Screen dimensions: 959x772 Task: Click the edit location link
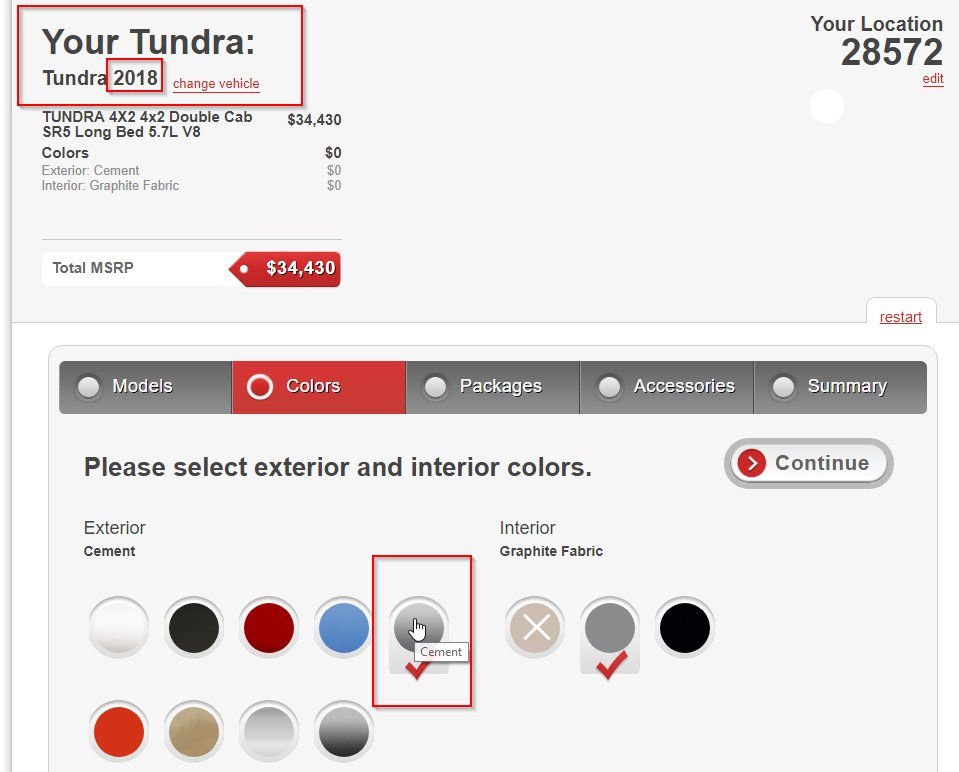(x=933, y=79)
